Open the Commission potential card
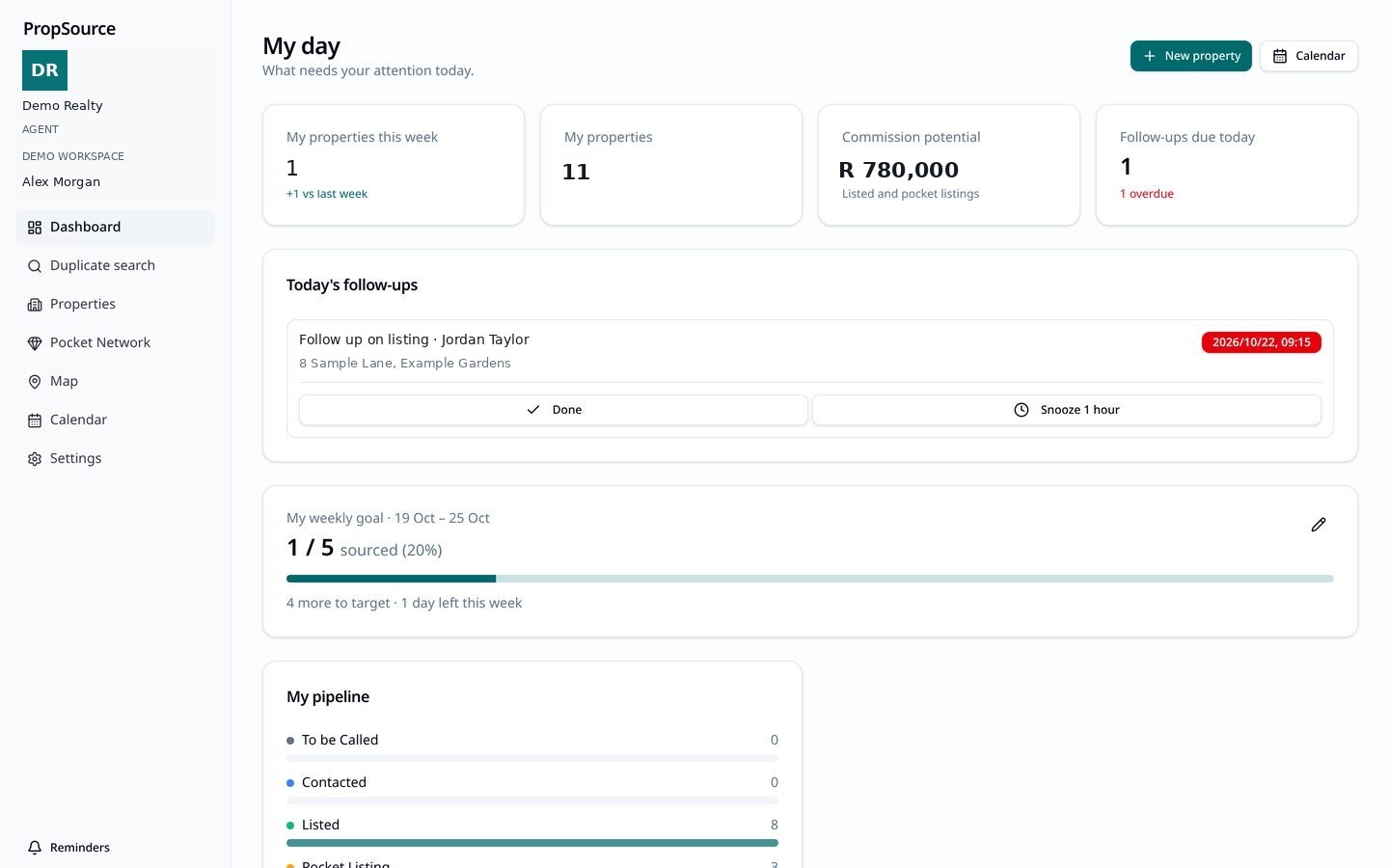1389x868 pixels. coord(949,165)
